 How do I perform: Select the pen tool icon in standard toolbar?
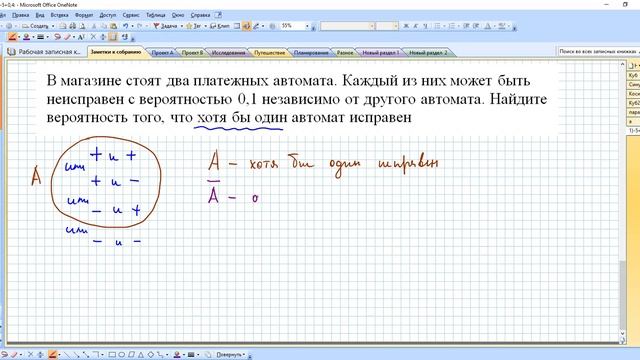point(256,26)
